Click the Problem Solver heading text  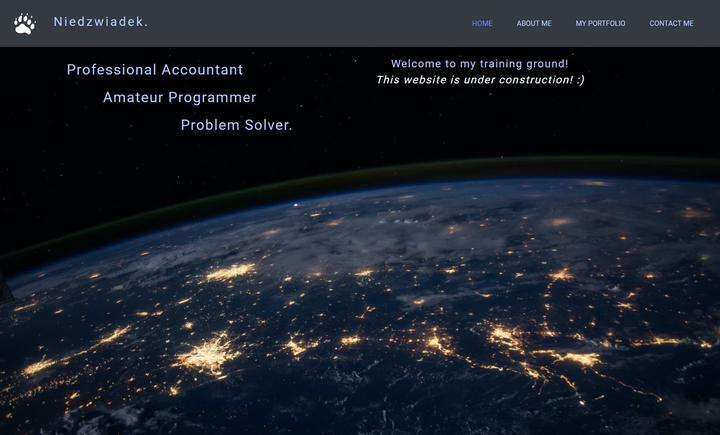point(235,126)
